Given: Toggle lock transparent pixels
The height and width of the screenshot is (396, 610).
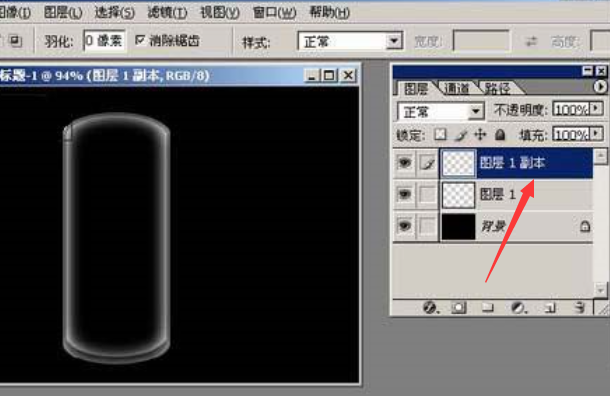Looking at the screenshot, I should tap(440, 135).
